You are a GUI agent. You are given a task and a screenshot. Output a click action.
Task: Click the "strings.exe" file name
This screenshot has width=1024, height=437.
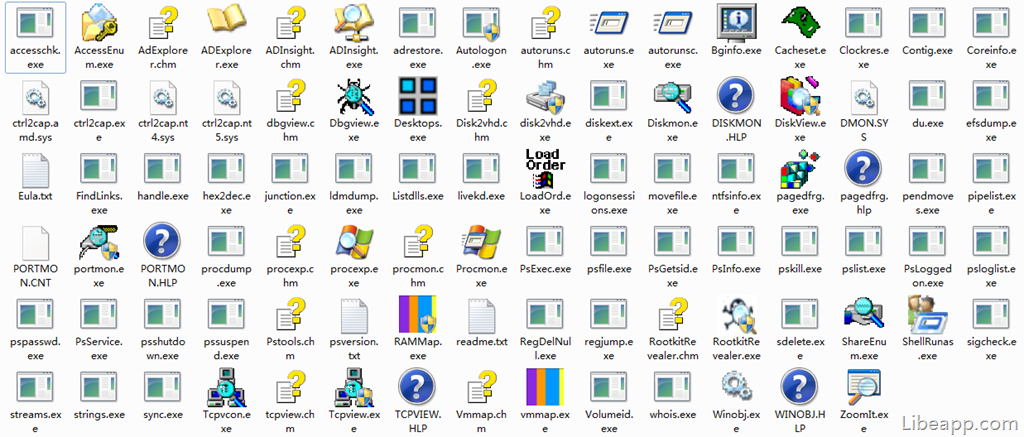click(x=99, y=415)
